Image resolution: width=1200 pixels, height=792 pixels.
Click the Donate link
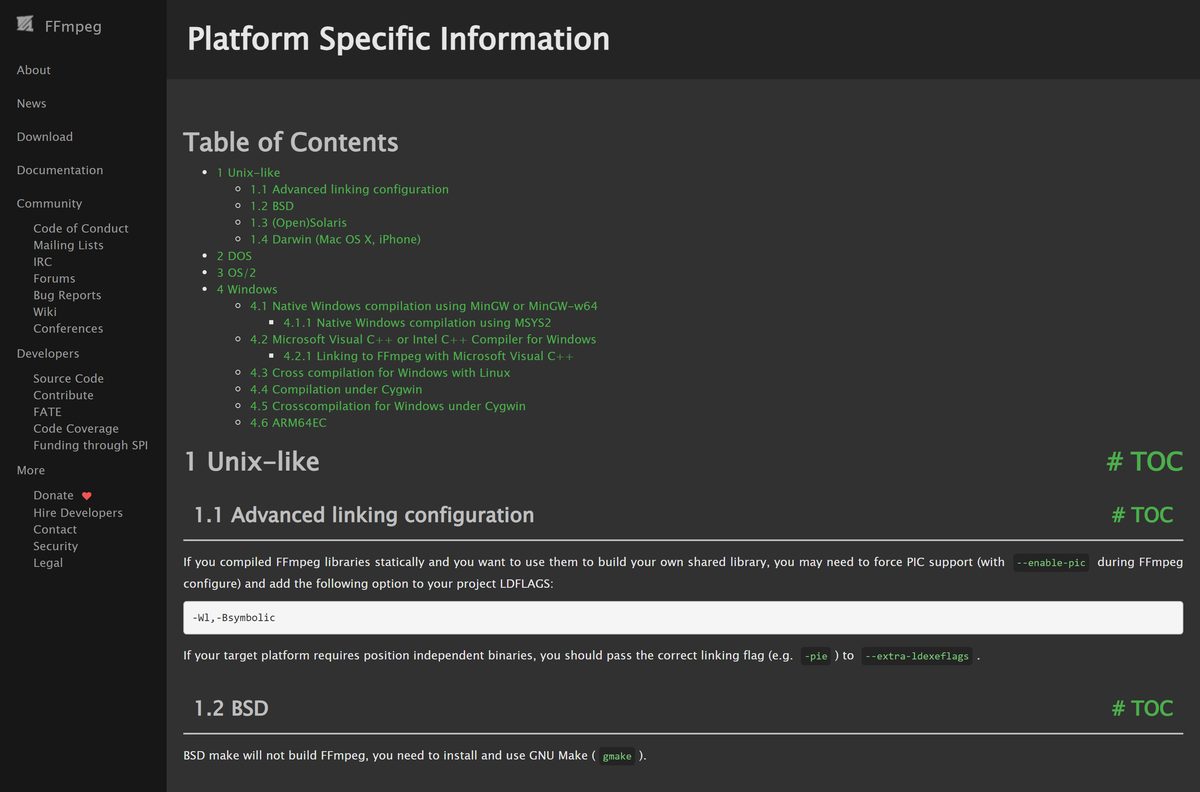click(53, 495)
